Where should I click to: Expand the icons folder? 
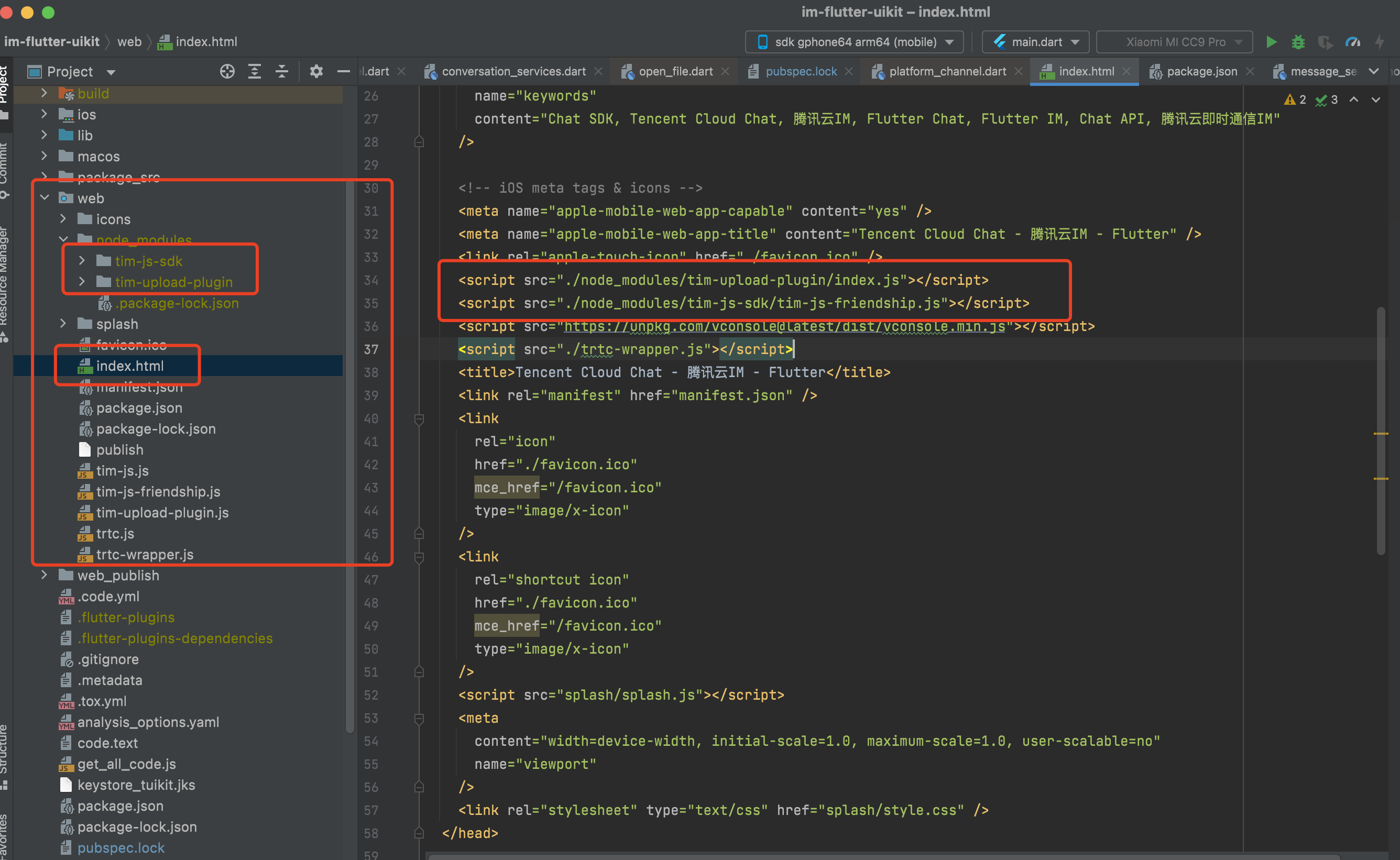coord(63,219)
